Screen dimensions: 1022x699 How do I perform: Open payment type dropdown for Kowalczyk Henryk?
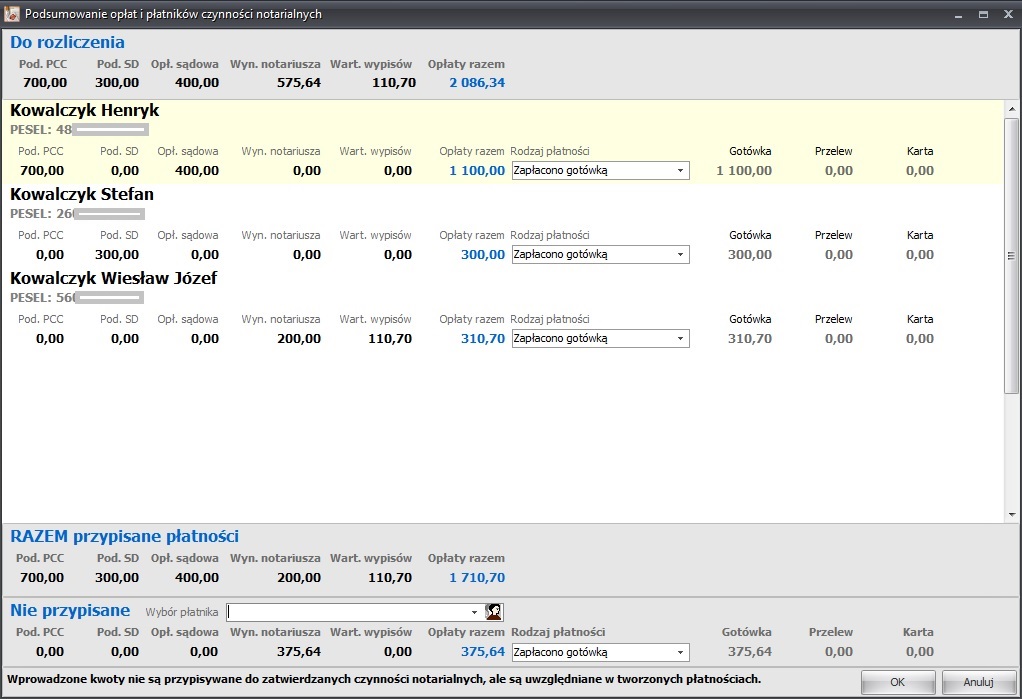[680, 171]
